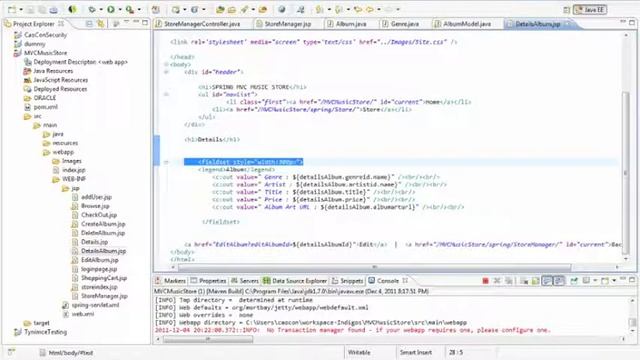This screenshot has width=640, height=360.
Task: Click the Open Web Browser globe icon
Action: click(282, 9)
